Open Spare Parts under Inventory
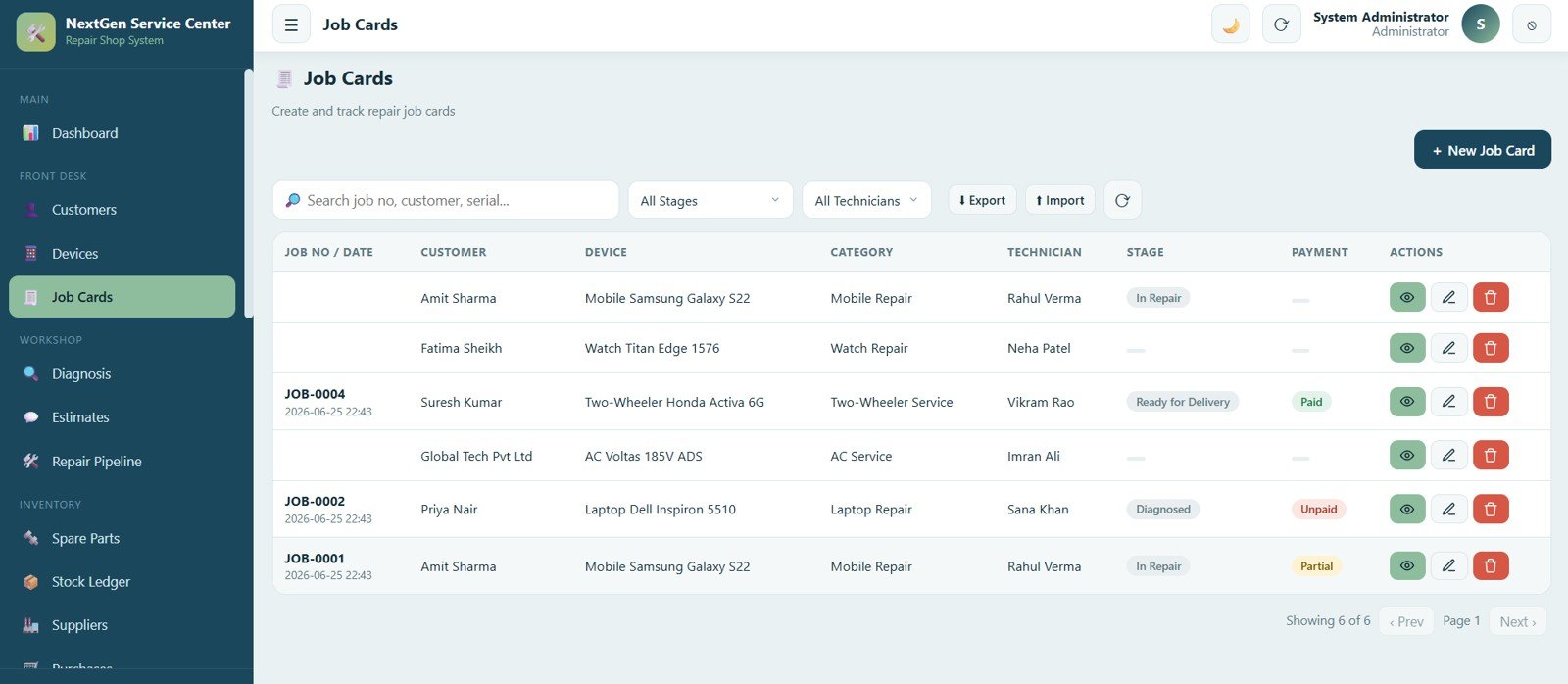The width and height of the screenshot is (1568, 684). pos(122,539)
